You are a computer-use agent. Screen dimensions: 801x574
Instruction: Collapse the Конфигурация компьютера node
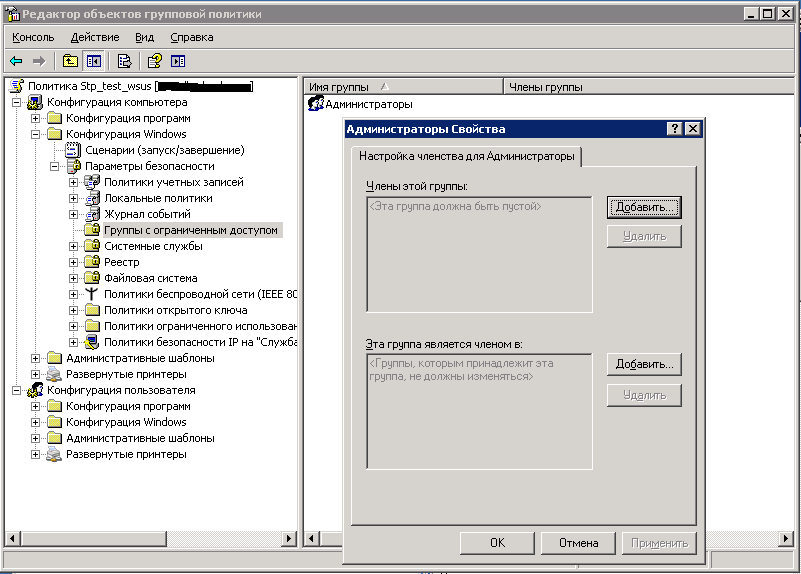tap(16, 102)
